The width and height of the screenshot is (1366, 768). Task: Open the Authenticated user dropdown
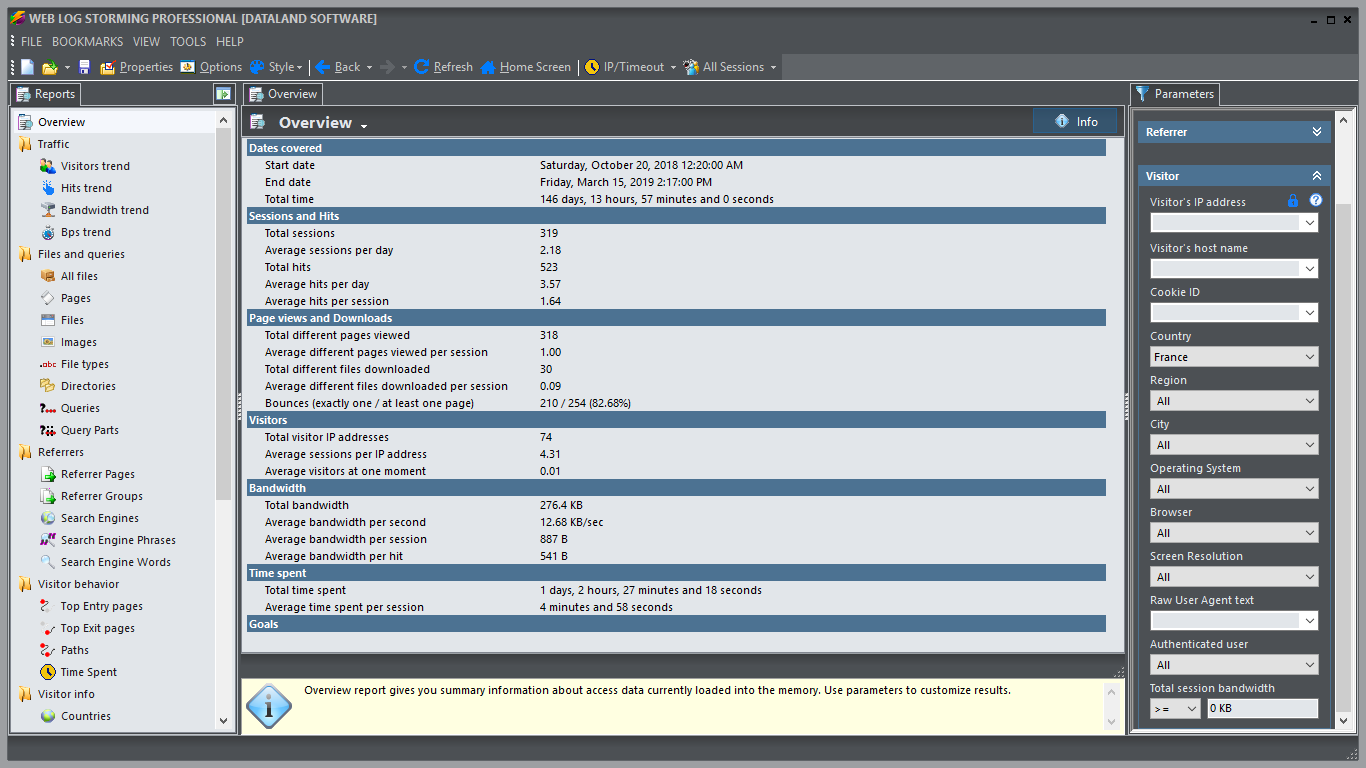click(x=1234, y=665)
